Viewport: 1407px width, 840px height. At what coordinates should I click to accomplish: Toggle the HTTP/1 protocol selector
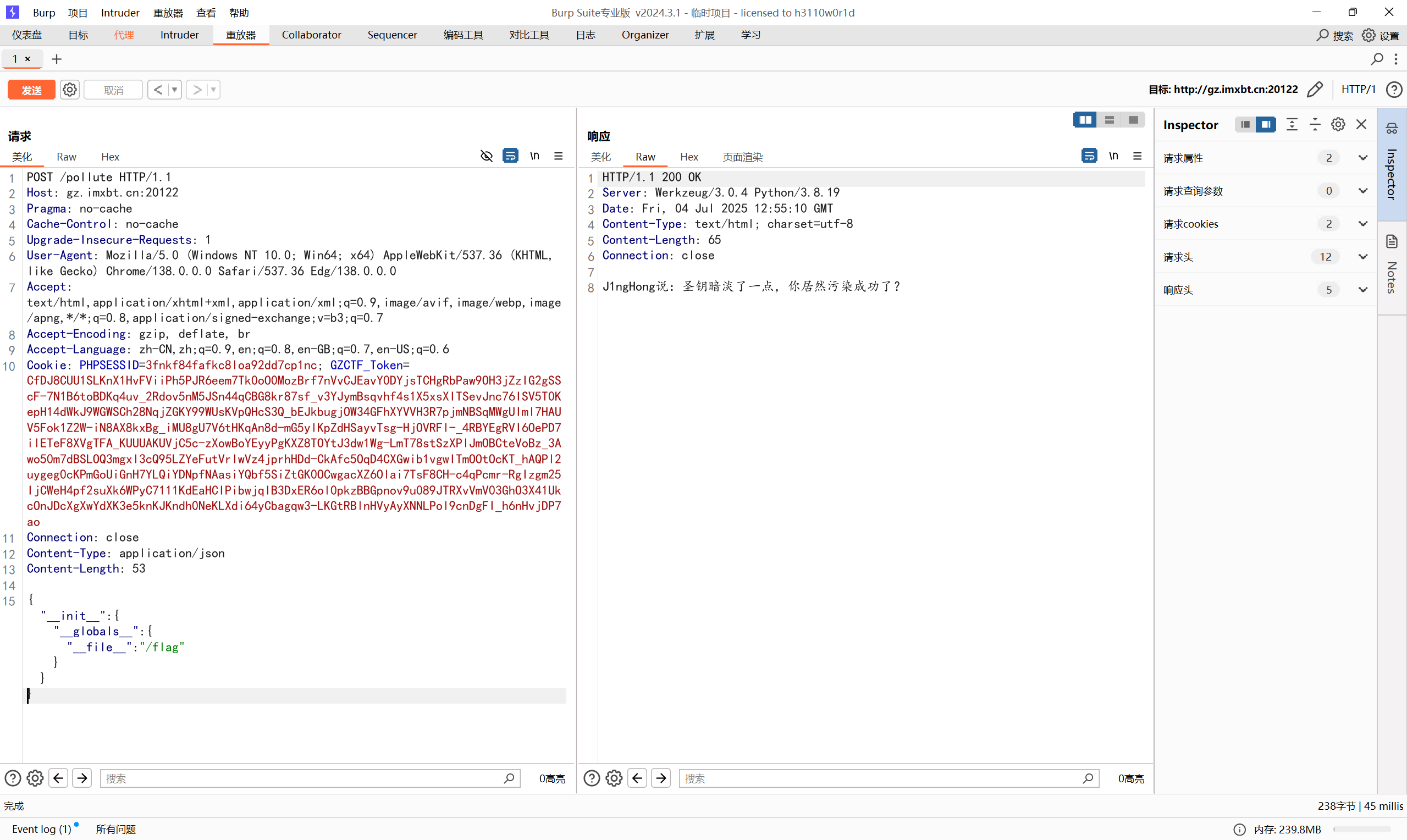click(1358, 90)
